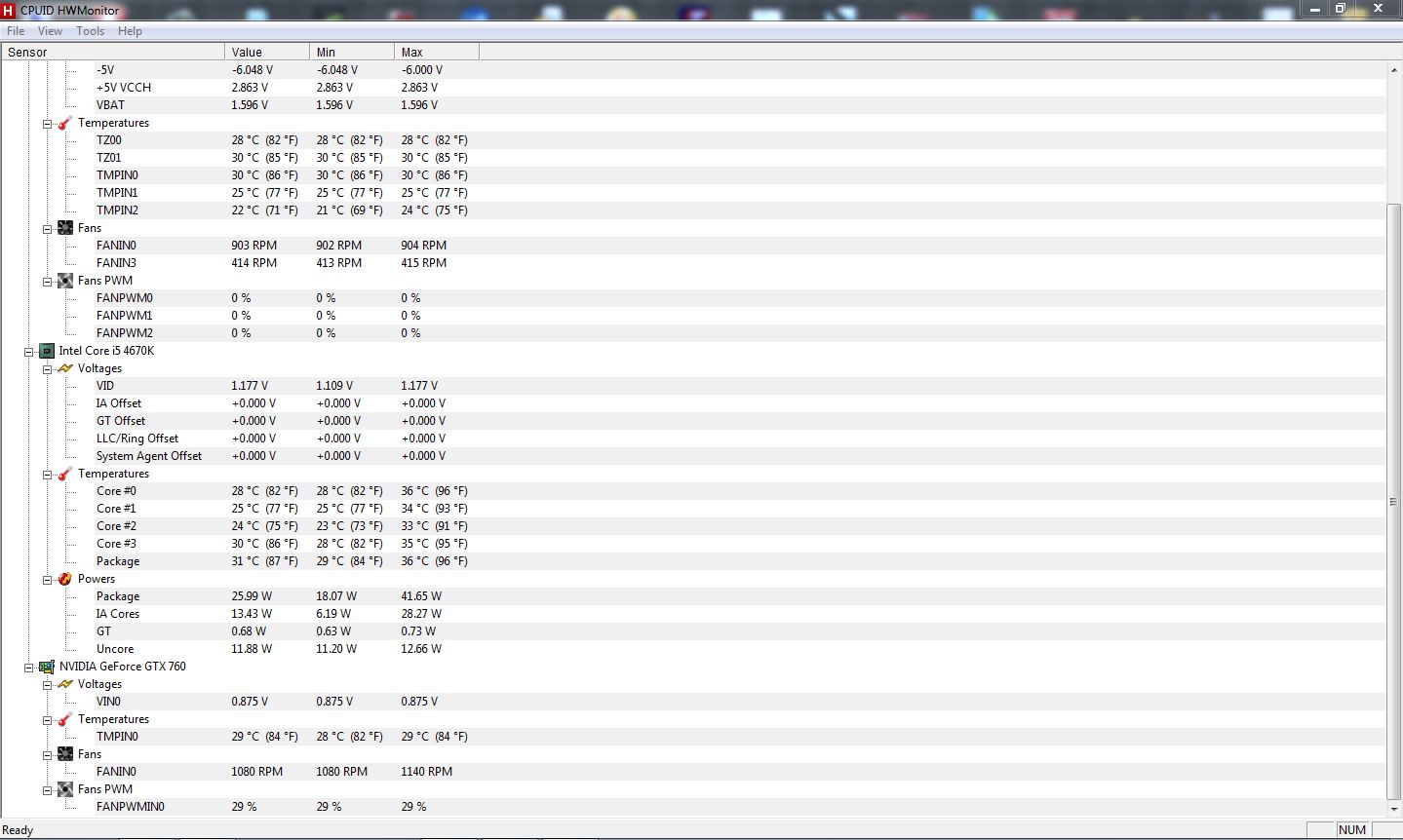This screenshot has width=1403, height=840.
Task: Click the CPU Voltages icon above VID
Action: pos(65,368)
